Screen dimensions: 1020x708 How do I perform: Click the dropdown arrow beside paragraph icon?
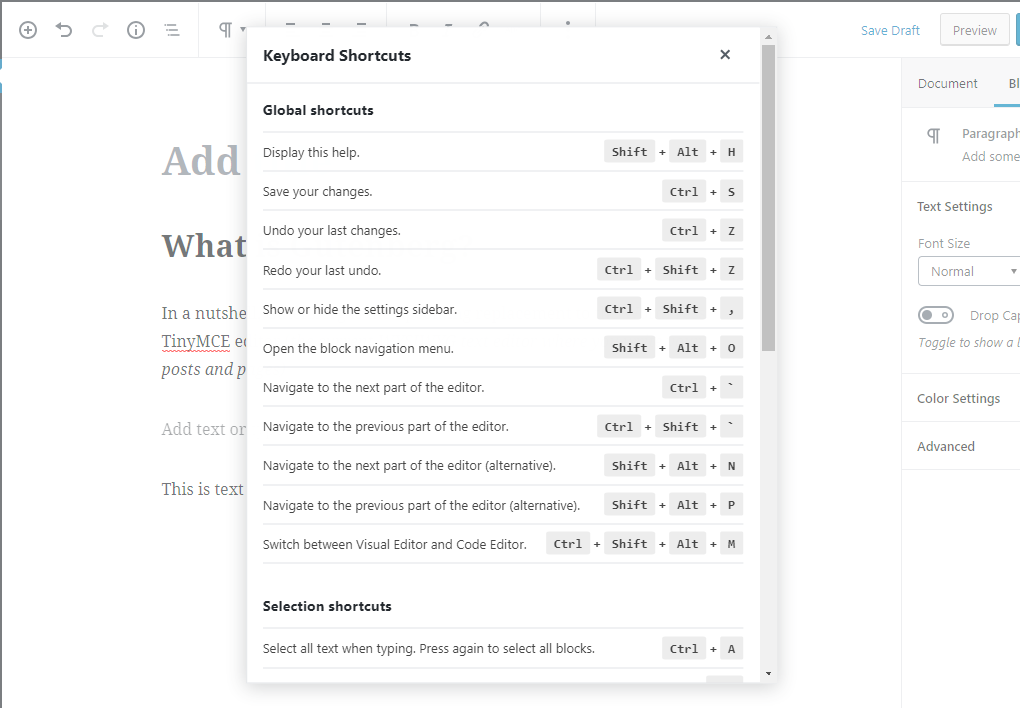coord(243,30)
